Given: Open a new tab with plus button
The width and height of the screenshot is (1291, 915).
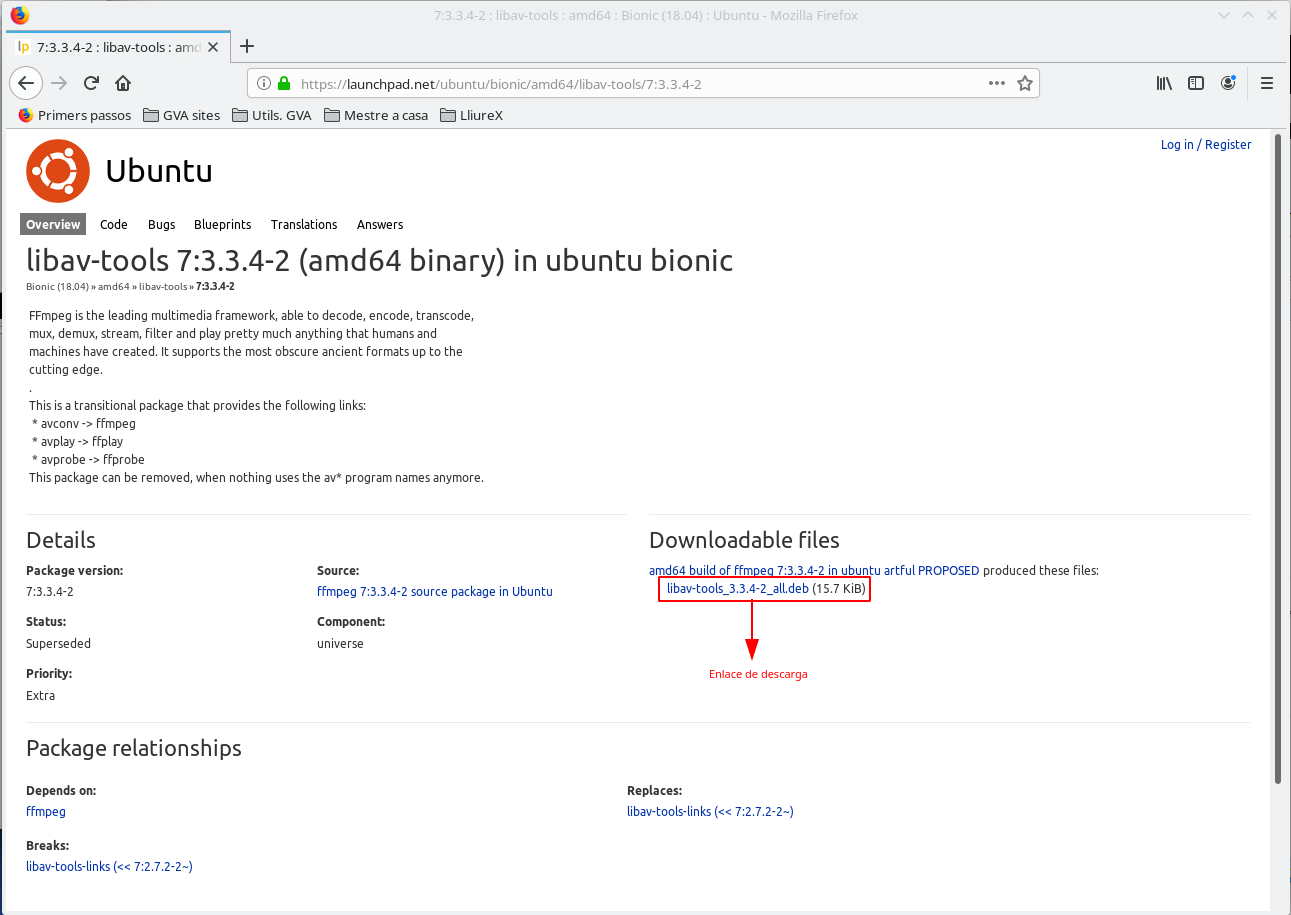Looking at the screenshot, I should pos(247,46).
